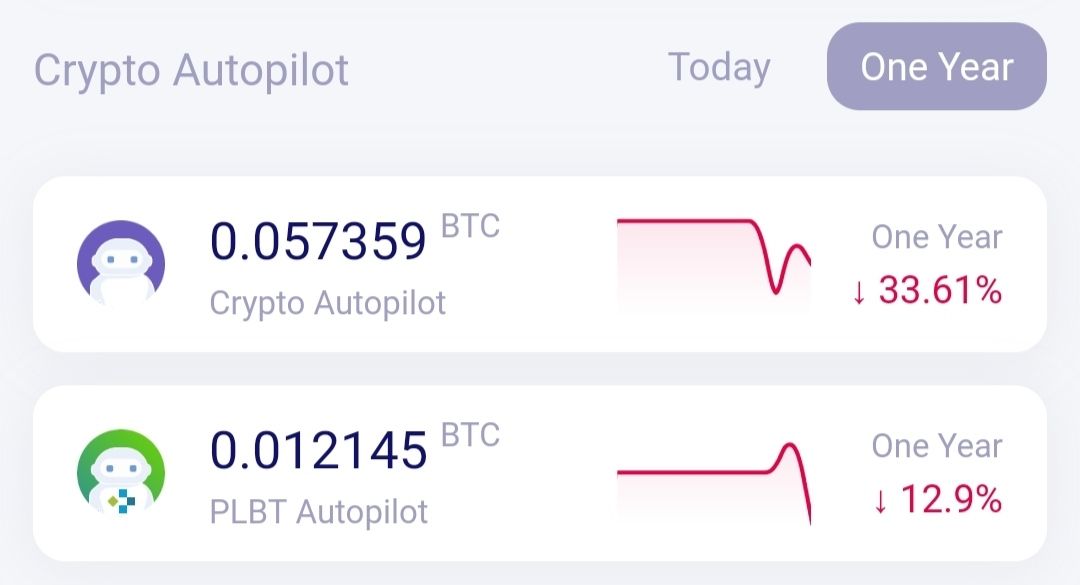This screenshot has width=1080, height=585.
Task: Click the green PLBT Autopilot robot icon
Action: (x=121, y=473)
